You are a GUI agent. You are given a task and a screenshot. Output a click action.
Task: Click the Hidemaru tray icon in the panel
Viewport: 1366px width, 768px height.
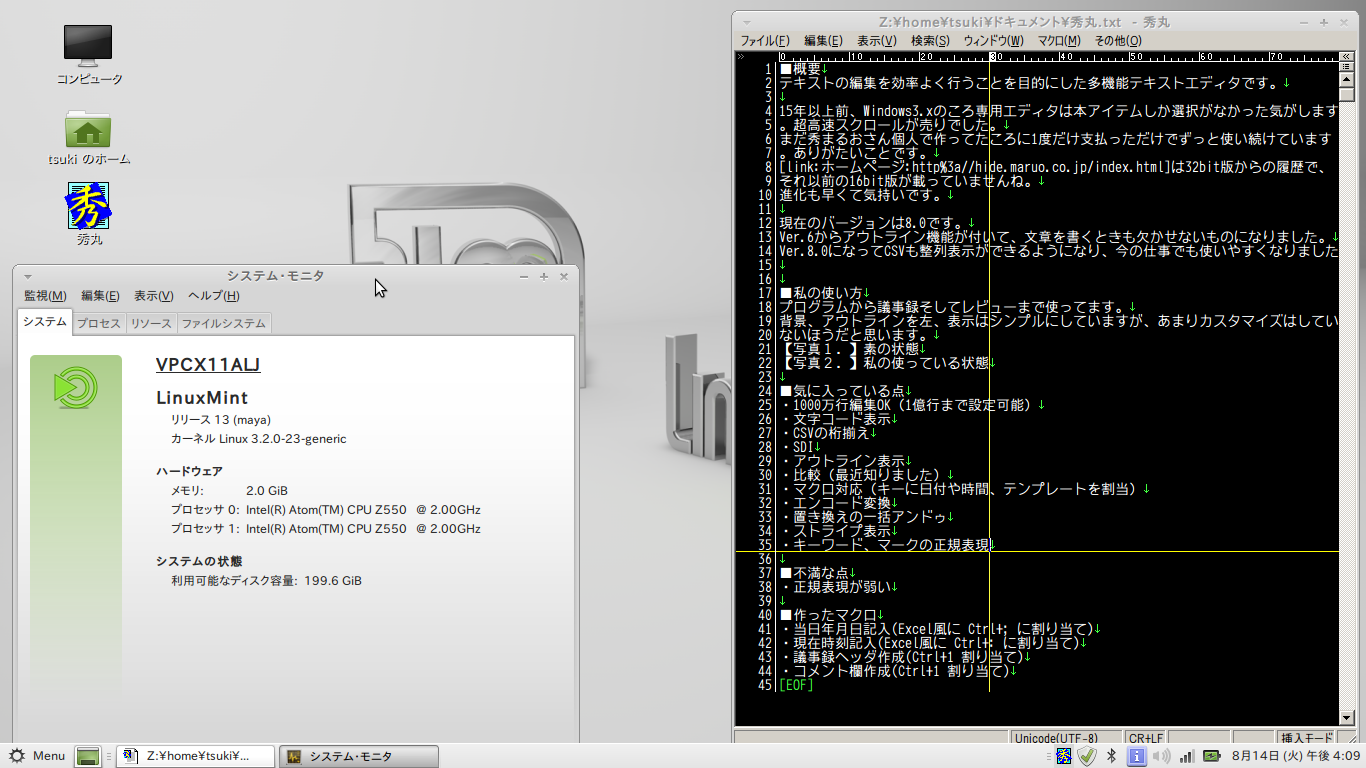pos(1064,756)
